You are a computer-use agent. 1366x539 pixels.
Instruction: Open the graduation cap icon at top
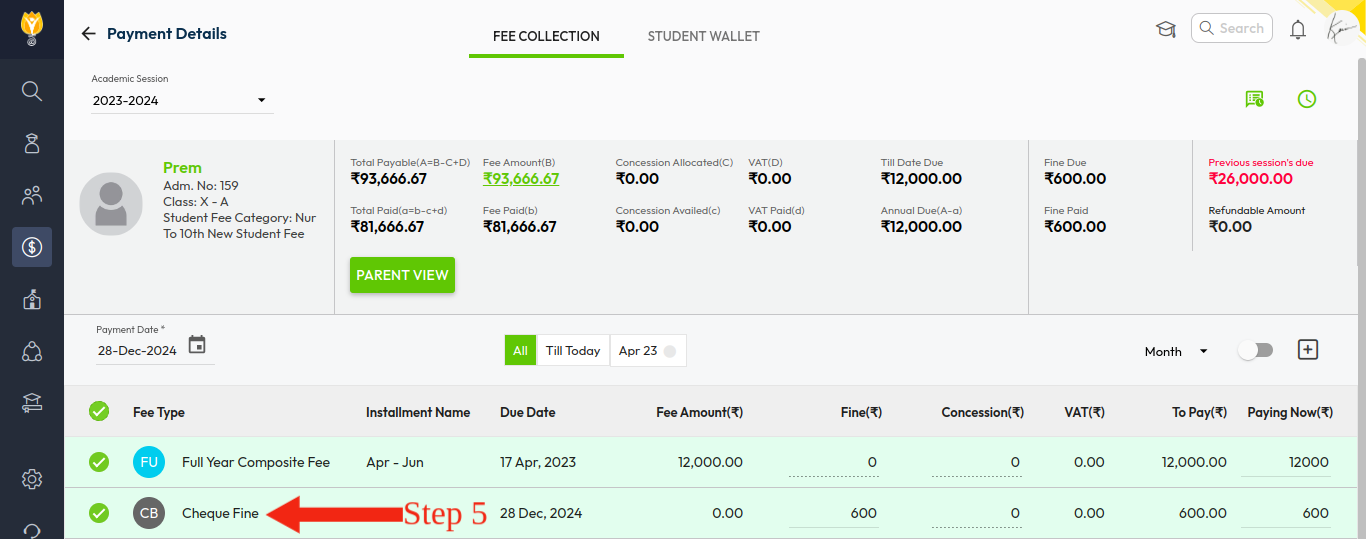(1165, 29)
